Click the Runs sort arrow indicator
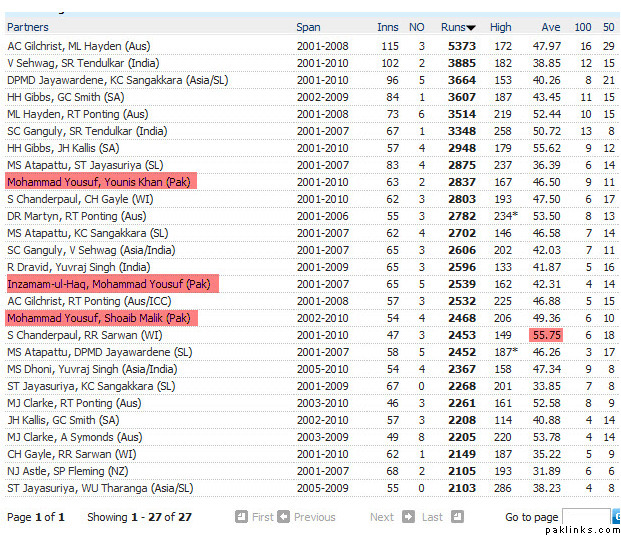Screen dimensions: 621x536 [472, 27]
